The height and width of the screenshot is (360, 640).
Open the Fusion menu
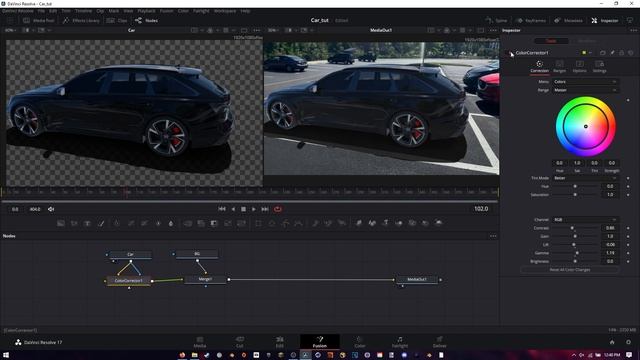pos(166,11)
